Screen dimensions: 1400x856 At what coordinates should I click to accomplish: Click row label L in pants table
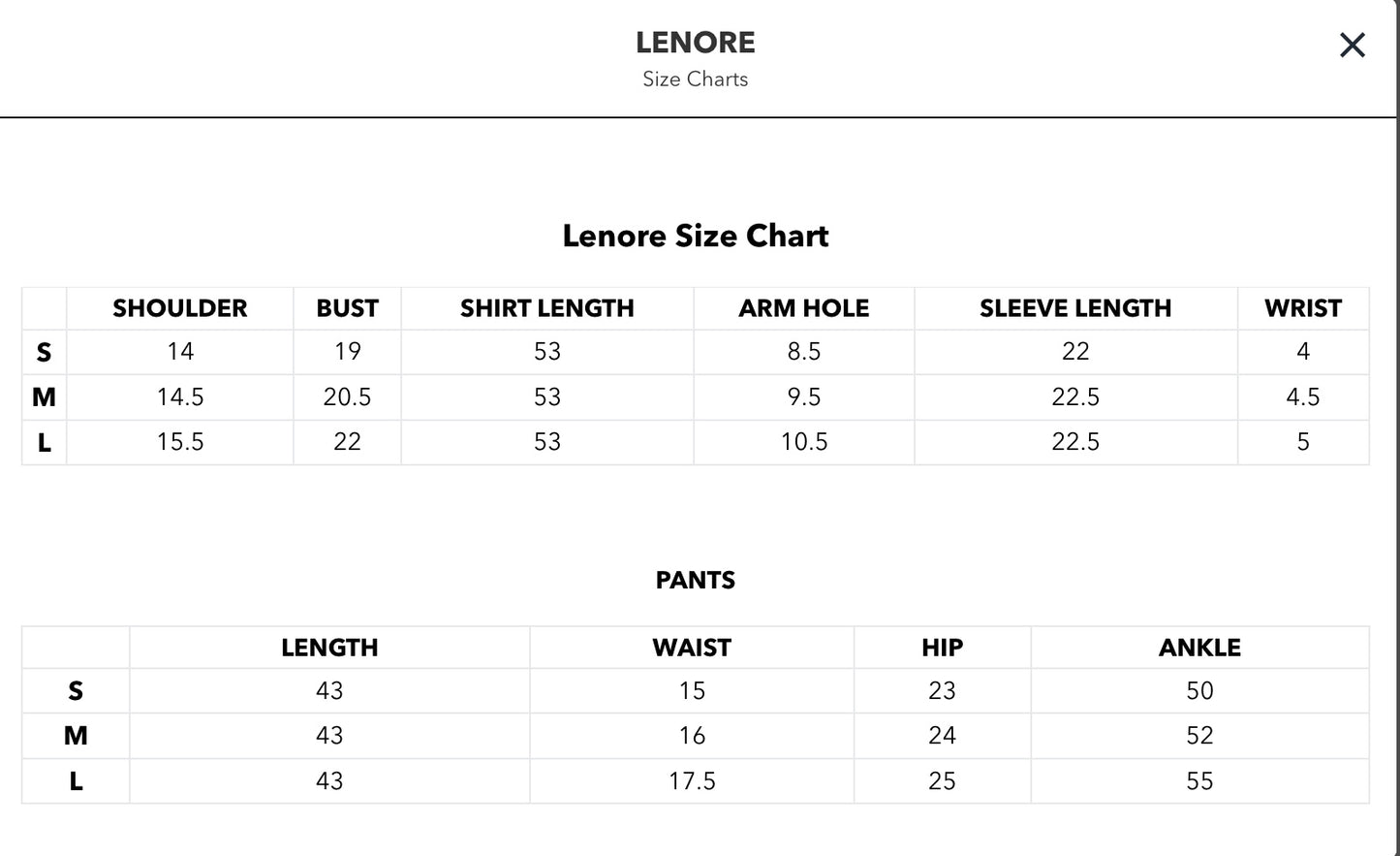74,779
